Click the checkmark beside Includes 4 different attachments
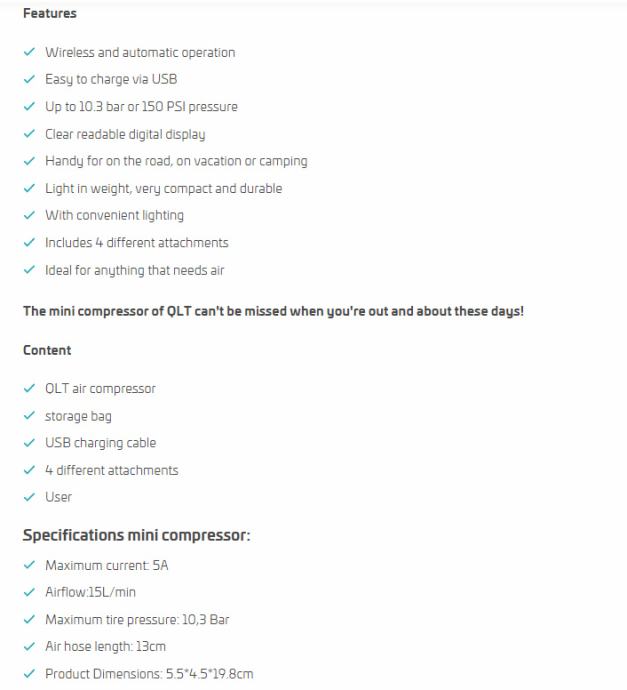 pyautogui.click(x=29, y=242)
